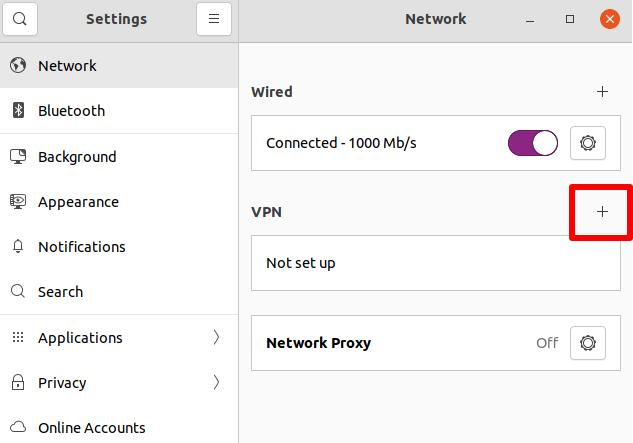Toggle the wired connection switch off
The image size is (633, 443).
coord(533,143)
